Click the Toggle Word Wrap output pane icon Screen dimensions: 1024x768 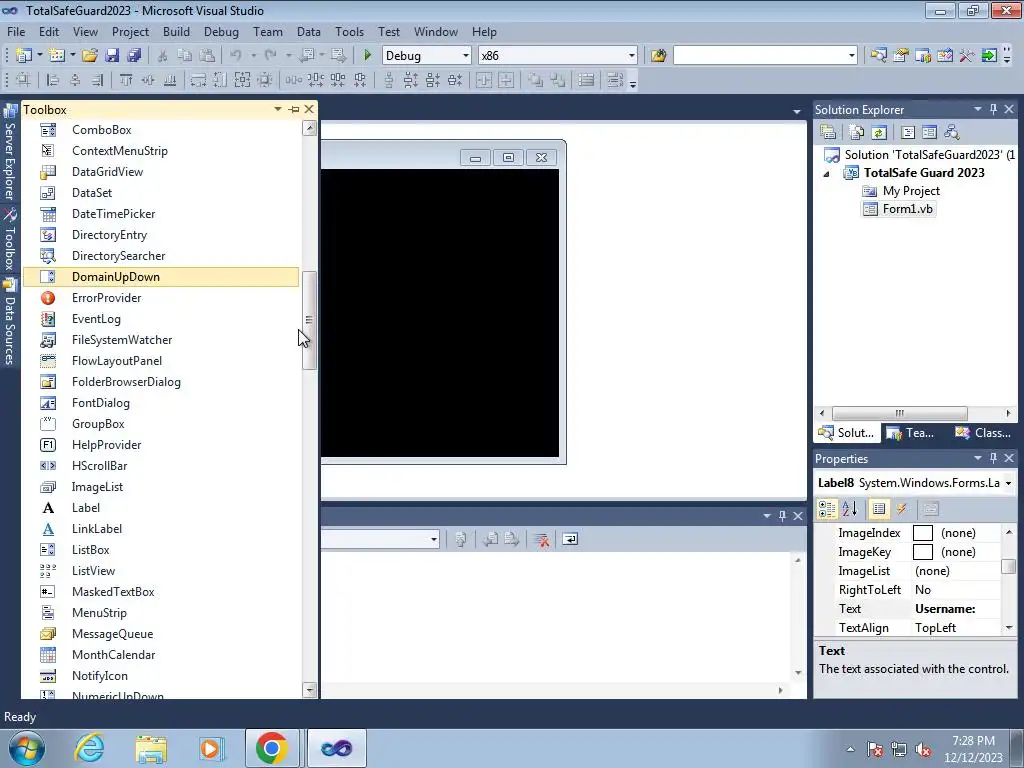pyautogui.click(x=570, y=539)
